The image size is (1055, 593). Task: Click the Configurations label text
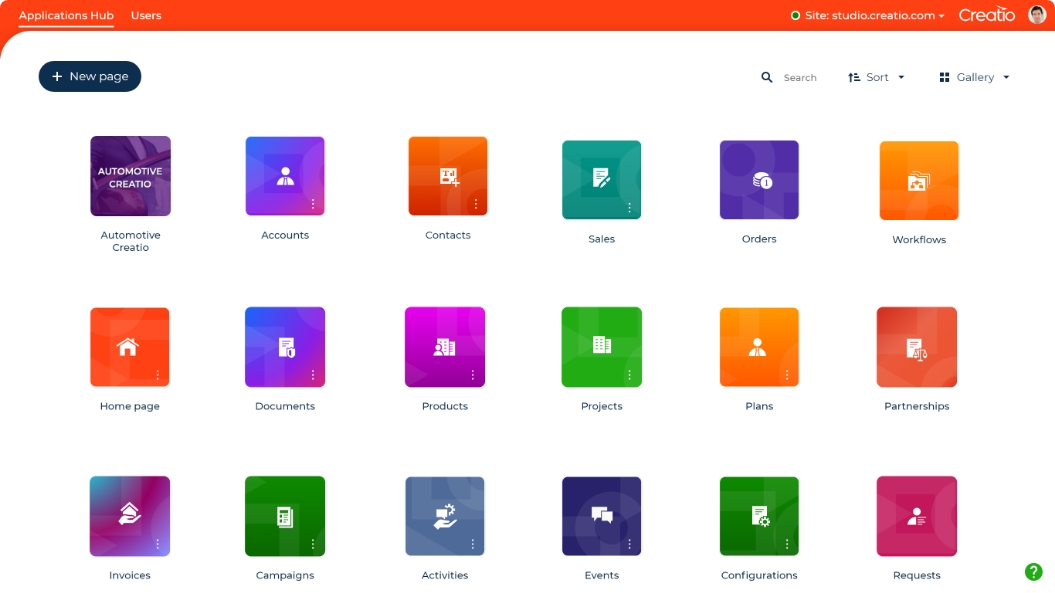759,575
